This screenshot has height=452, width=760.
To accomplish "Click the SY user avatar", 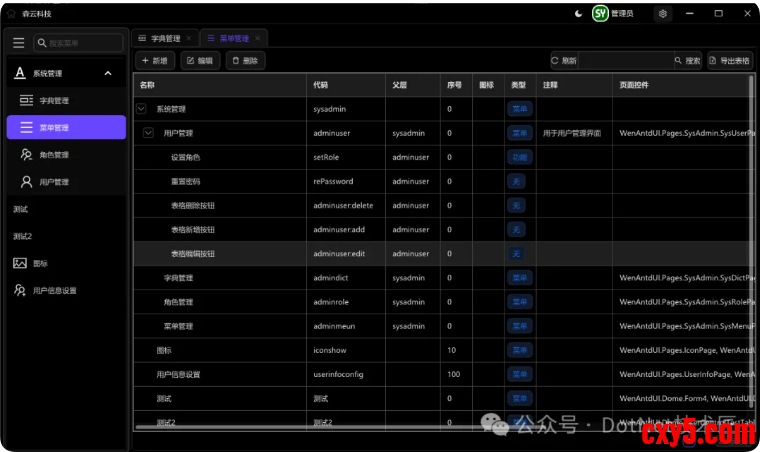I will tap(600, 14).
